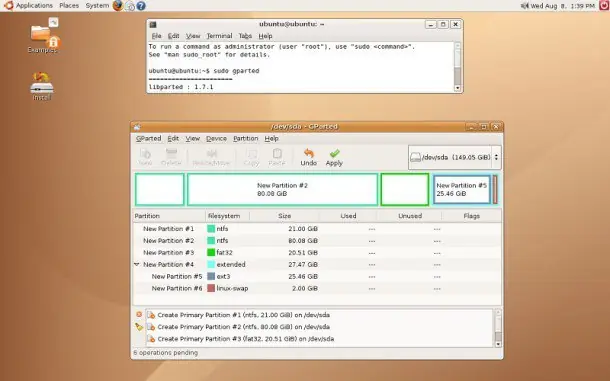Click the volume icon in system tray
The image size is (610, 381).
coord(524,5)
